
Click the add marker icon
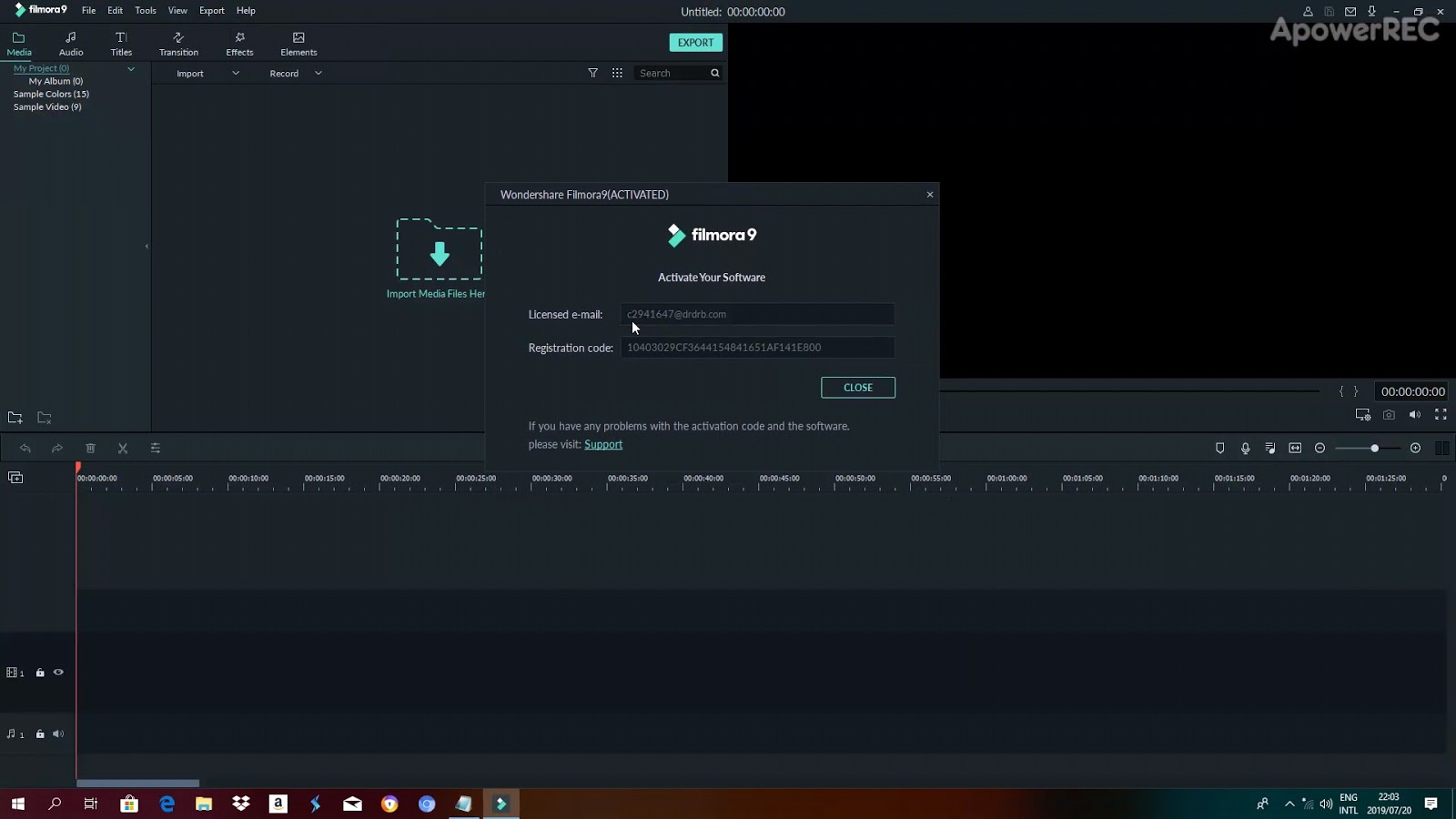tap(1220, 448)
